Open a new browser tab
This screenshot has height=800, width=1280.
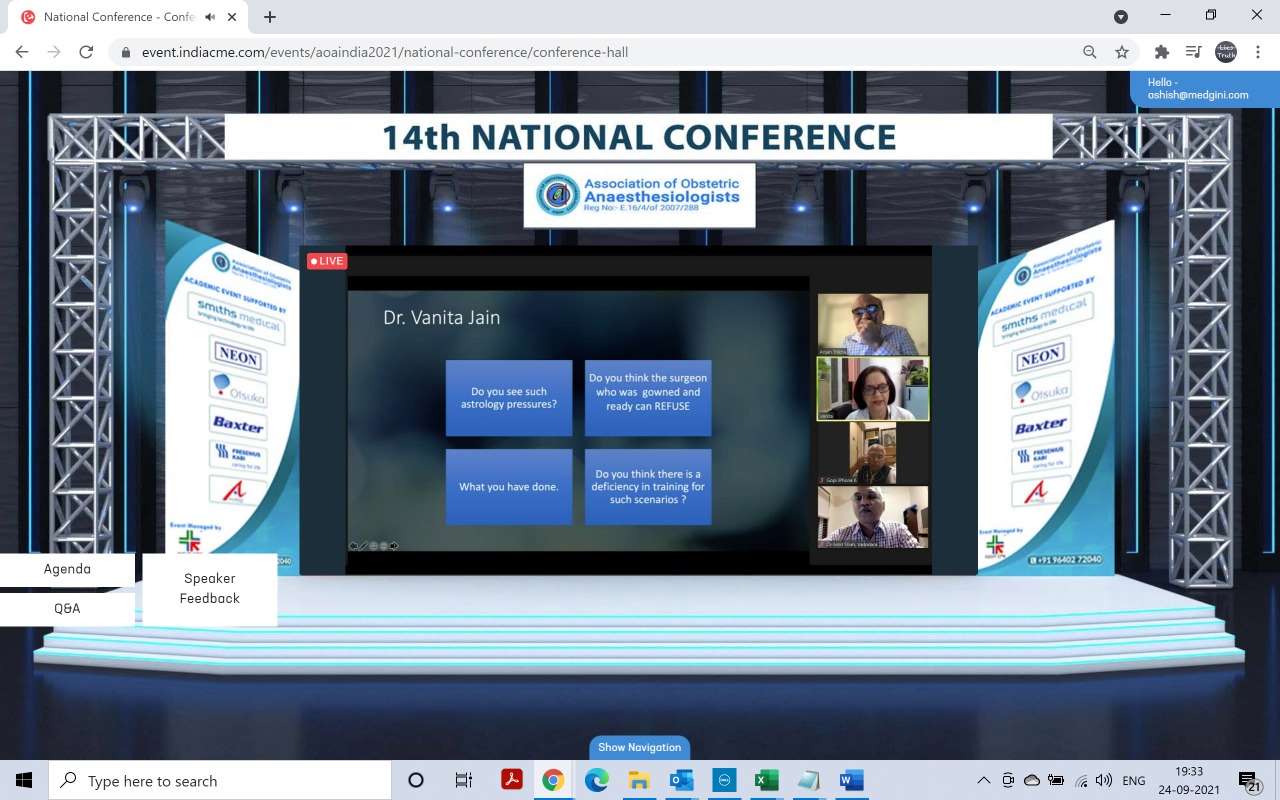pos(270,17)
